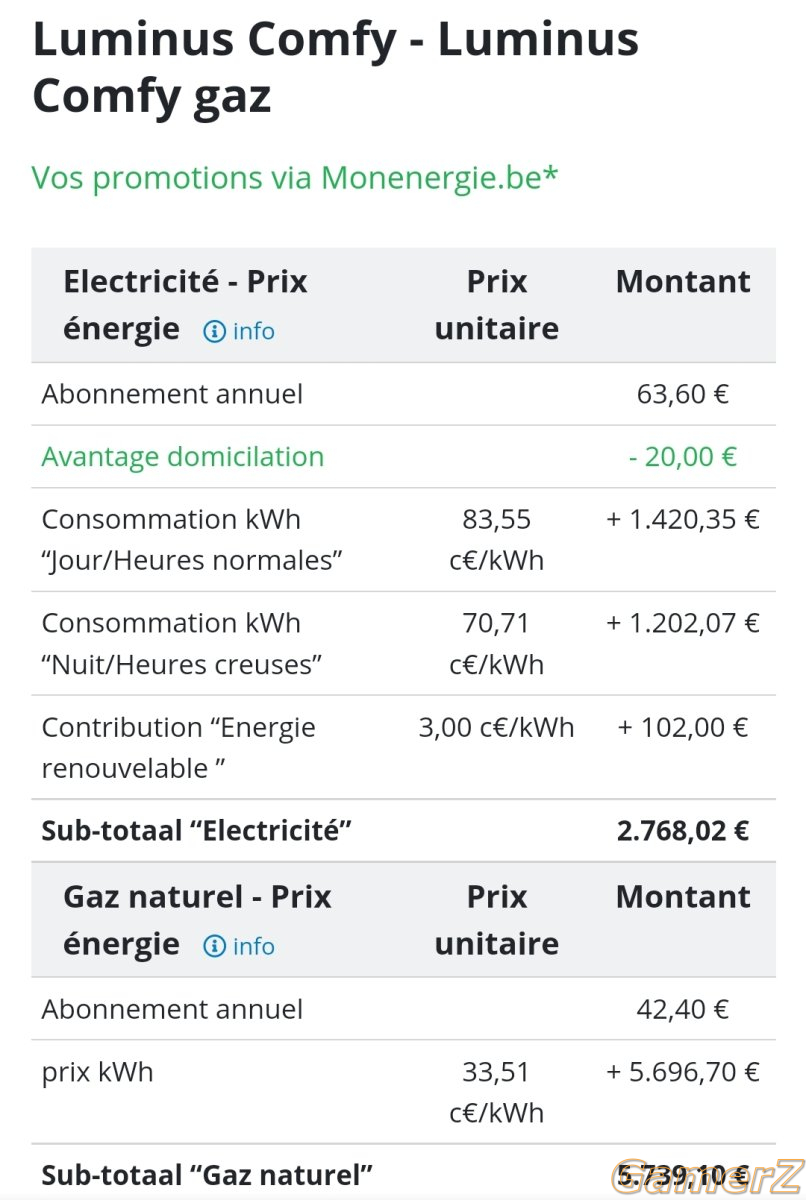
Task: Click the - 20,00 € discount amount
Action: click(x=683, y=457)
